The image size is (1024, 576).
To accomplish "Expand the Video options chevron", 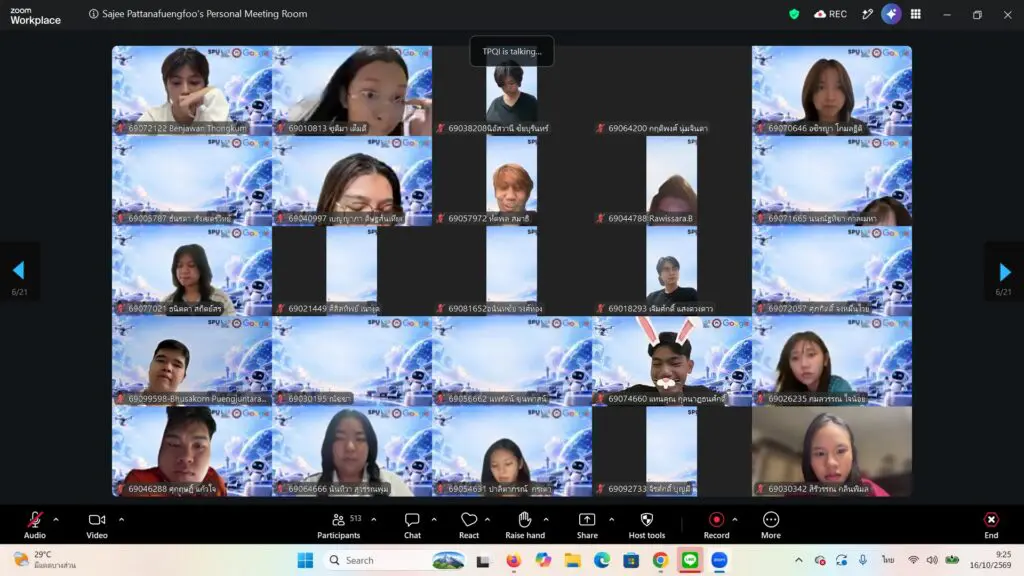I will tap(121, 520).
